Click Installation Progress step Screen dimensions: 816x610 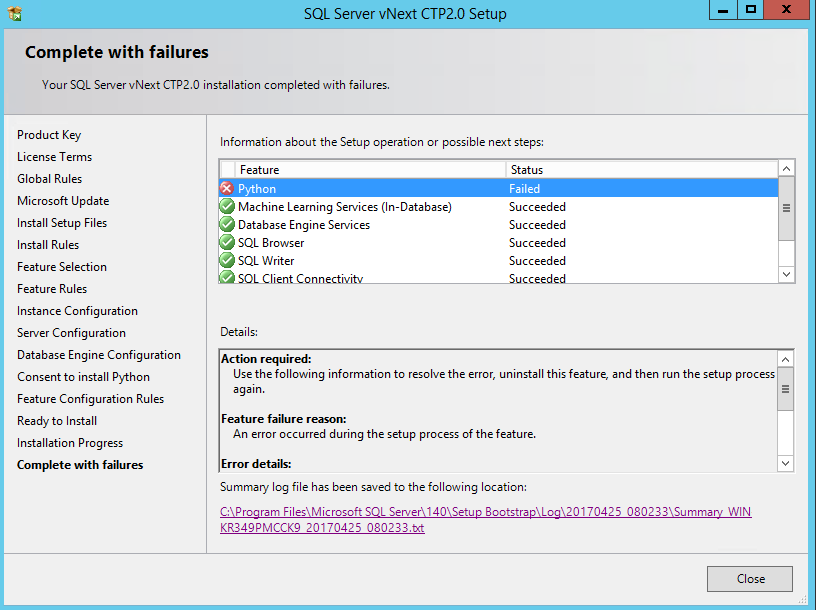click(x=70, y=443)
